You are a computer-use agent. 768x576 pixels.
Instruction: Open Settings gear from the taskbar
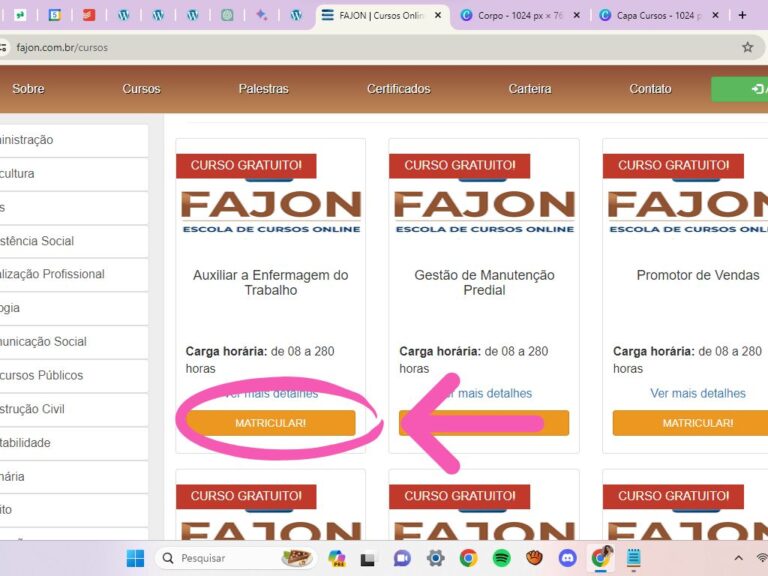(435, 558)
